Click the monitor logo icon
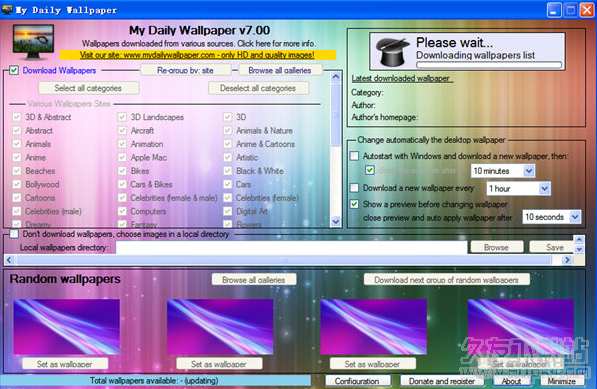This screenshot has height=389, width=597. point(33,42)
